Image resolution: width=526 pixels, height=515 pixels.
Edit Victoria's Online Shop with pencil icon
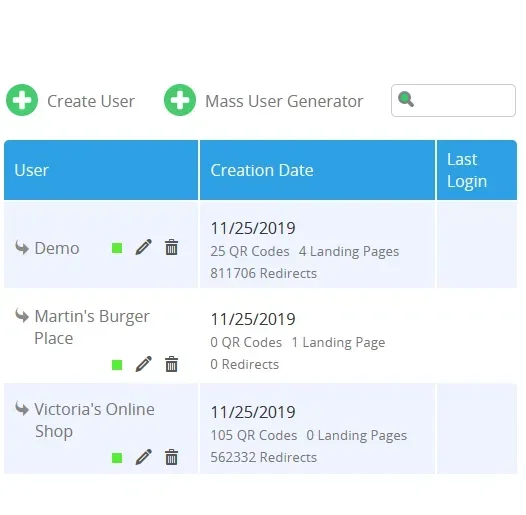(x=144, y=457)
